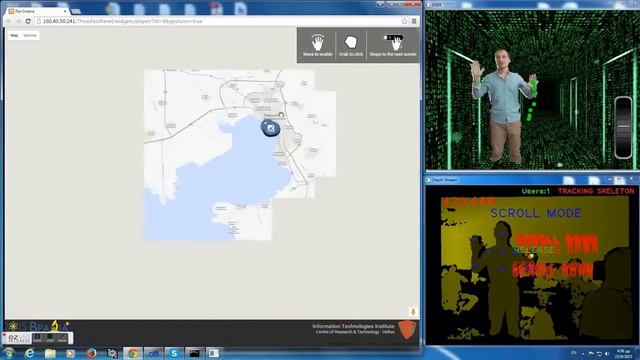This screenshot has height=360, width=640.
Task: Open Windows Media Player from the taskbar
Action: (x=71, y=353)
